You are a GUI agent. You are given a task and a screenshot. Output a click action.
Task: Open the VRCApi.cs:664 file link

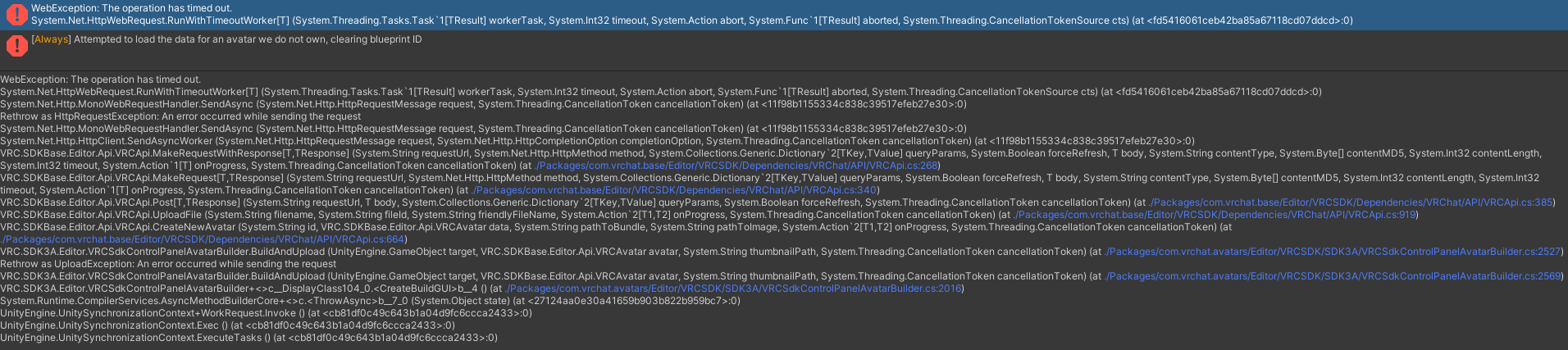[x=203, y=239]
